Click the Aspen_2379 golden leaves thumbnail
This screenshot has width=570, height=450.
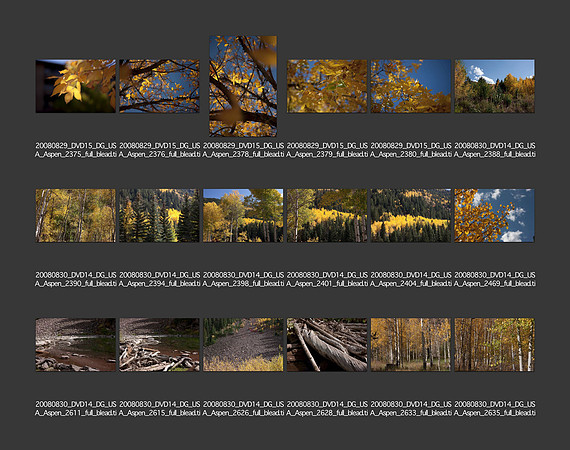click(327, 86)
